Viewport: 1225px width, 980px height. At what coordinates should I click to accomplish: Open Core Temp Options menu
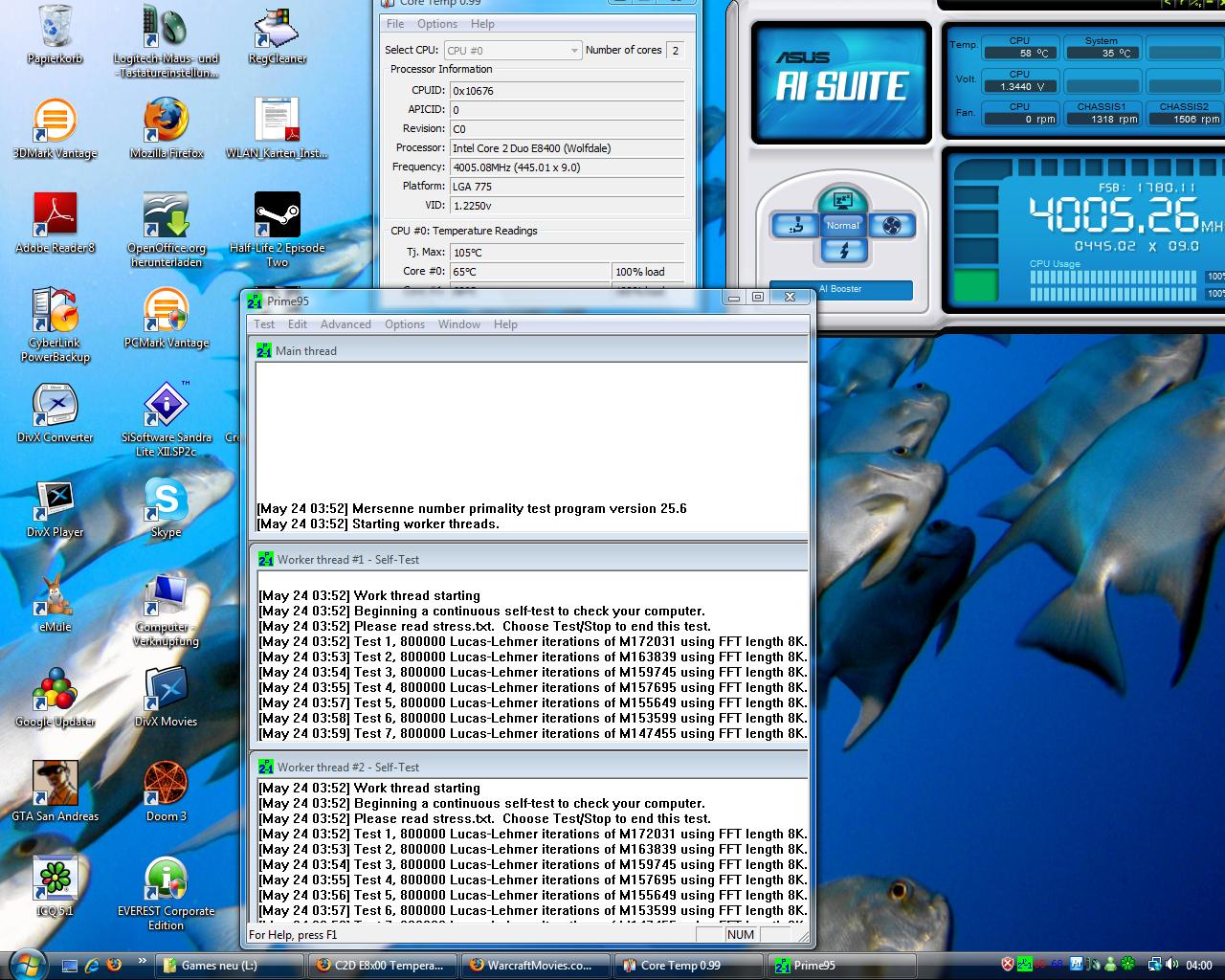pyautogui.click(x=436, y=24)
